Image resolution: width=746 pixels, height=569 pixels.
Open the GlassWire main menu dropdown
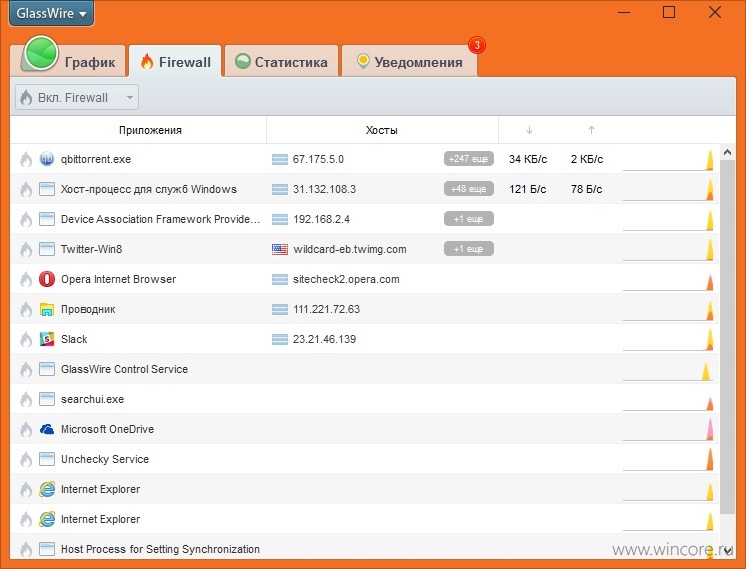[x=51, y=13]
